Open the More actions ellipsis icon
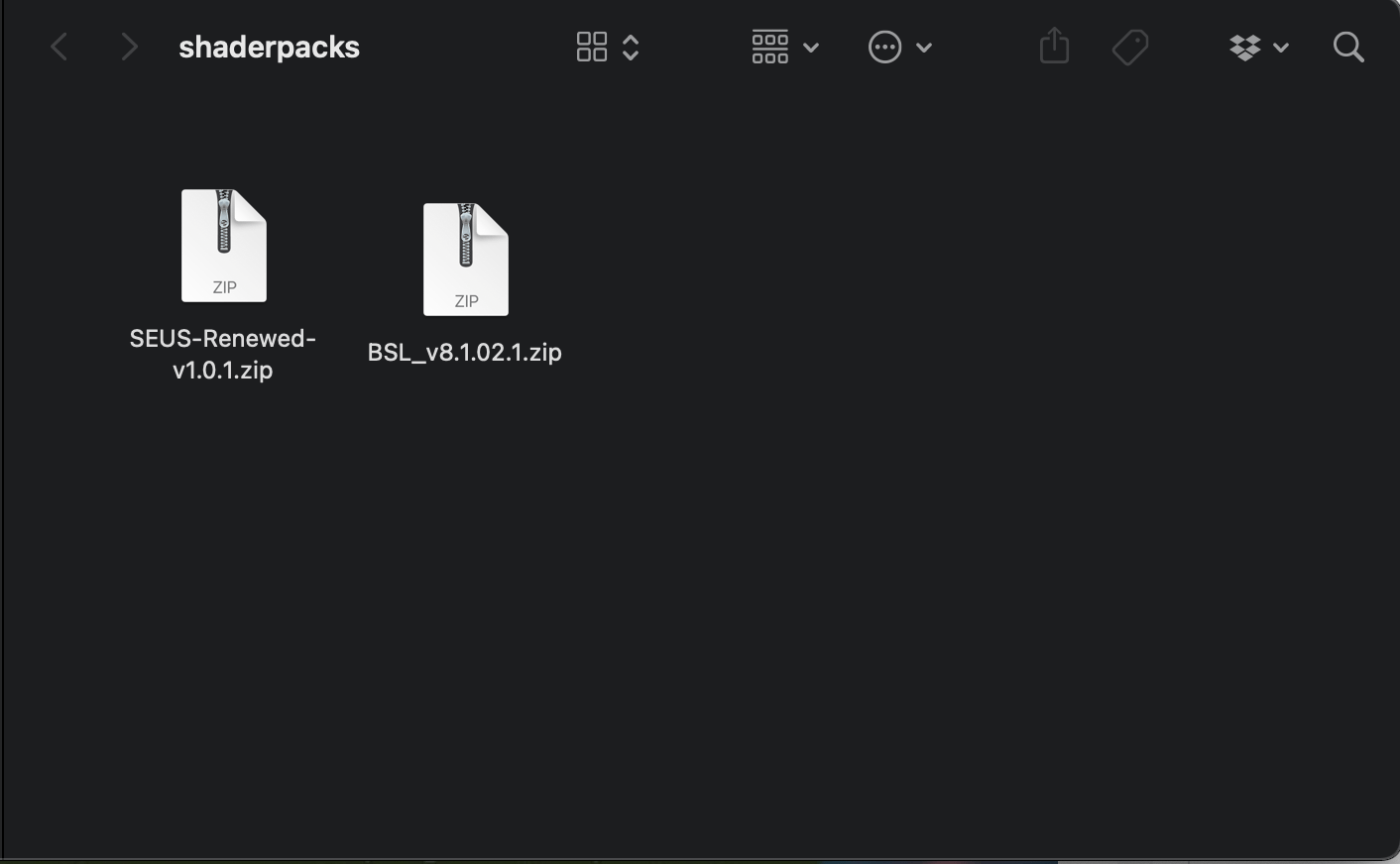The image size is (1400, 864). 885,46
